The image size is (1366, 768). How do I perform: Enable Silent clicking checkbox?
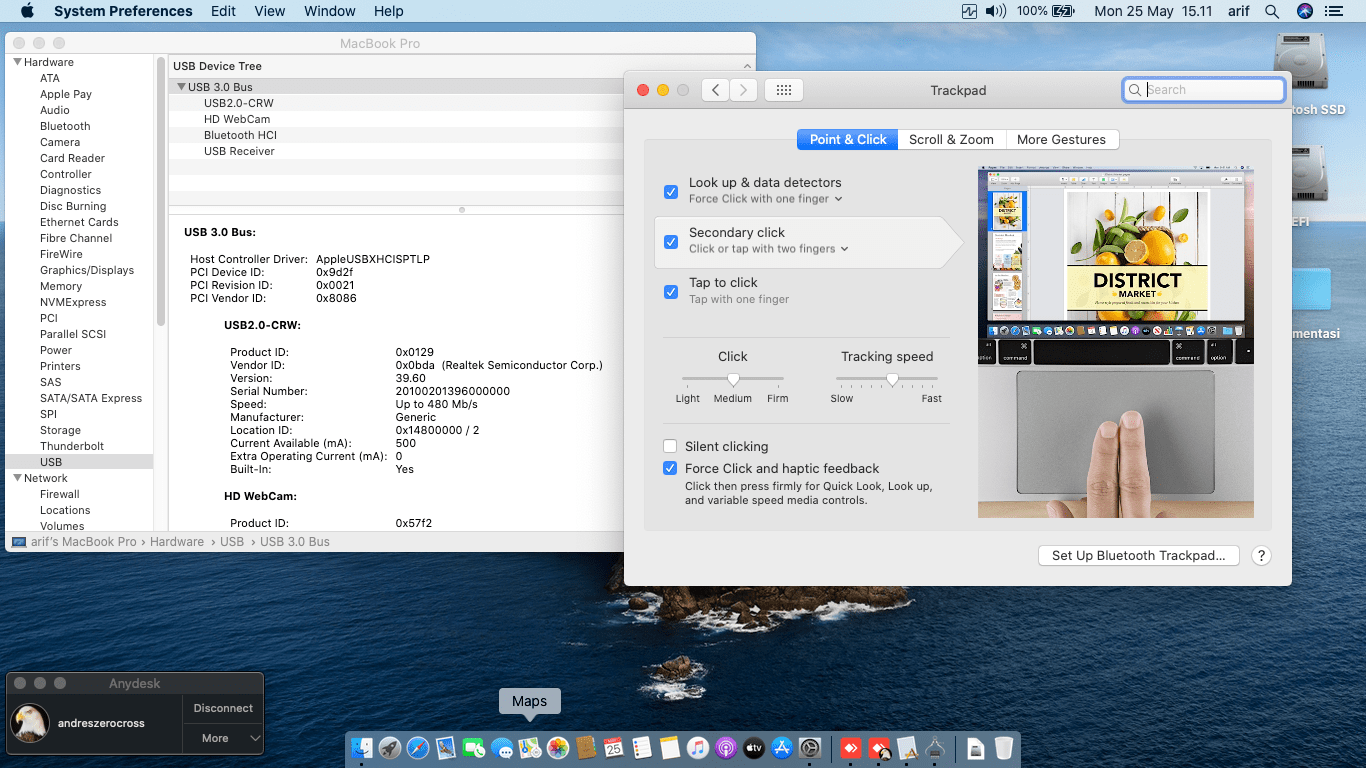pos(670,446)
